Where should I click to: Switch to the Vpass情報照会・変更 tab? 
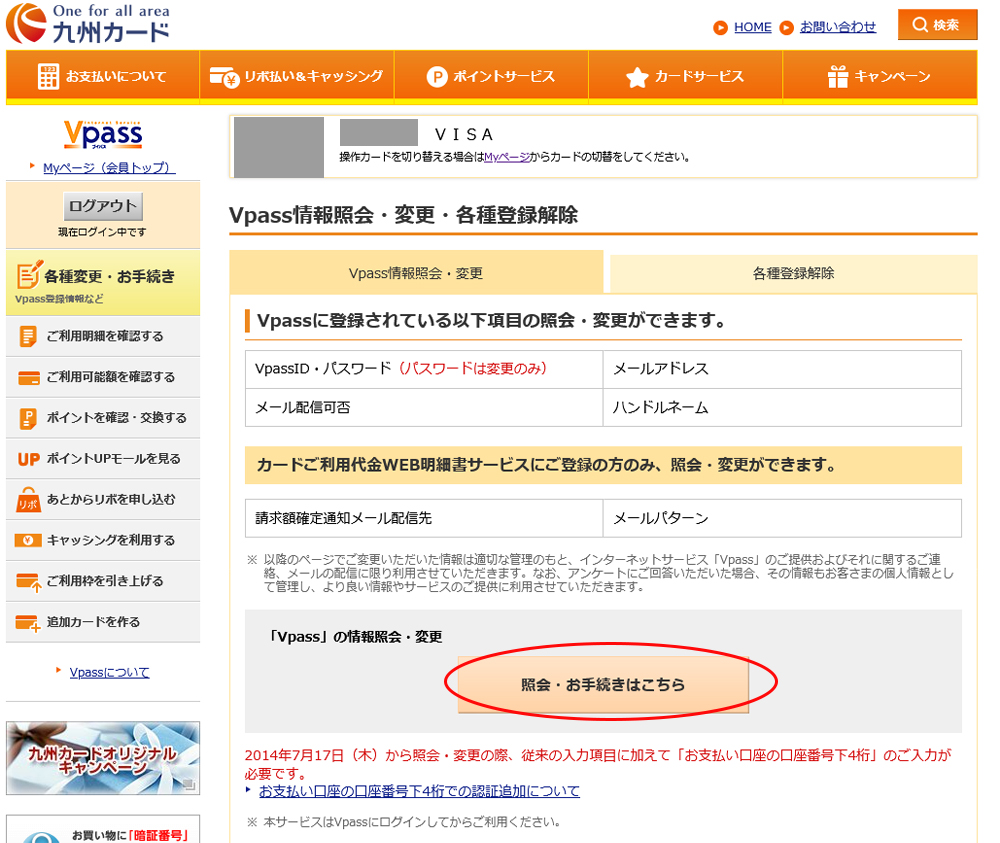416,273
